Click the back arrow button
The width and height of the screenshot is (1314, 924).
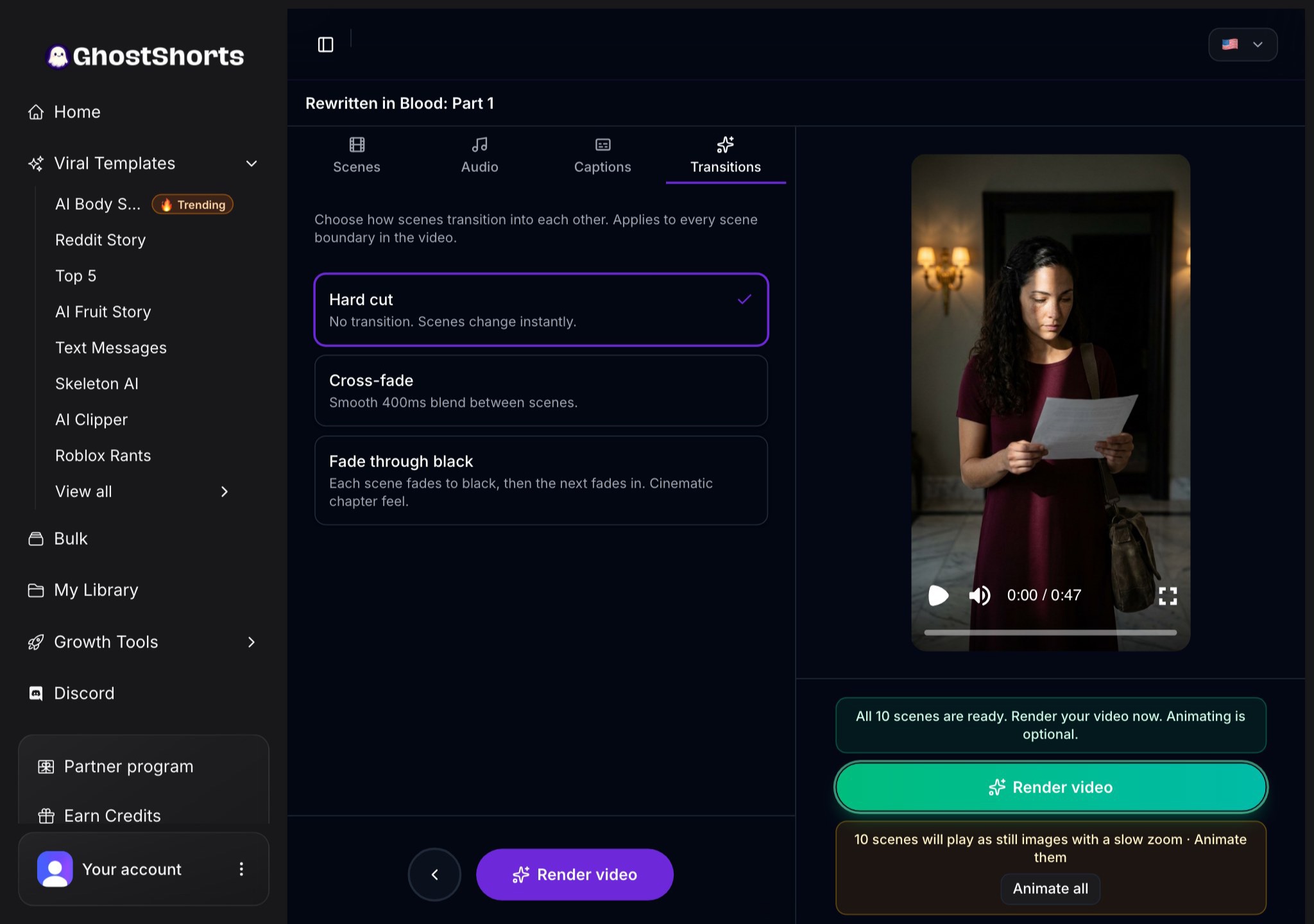point(434,875)
